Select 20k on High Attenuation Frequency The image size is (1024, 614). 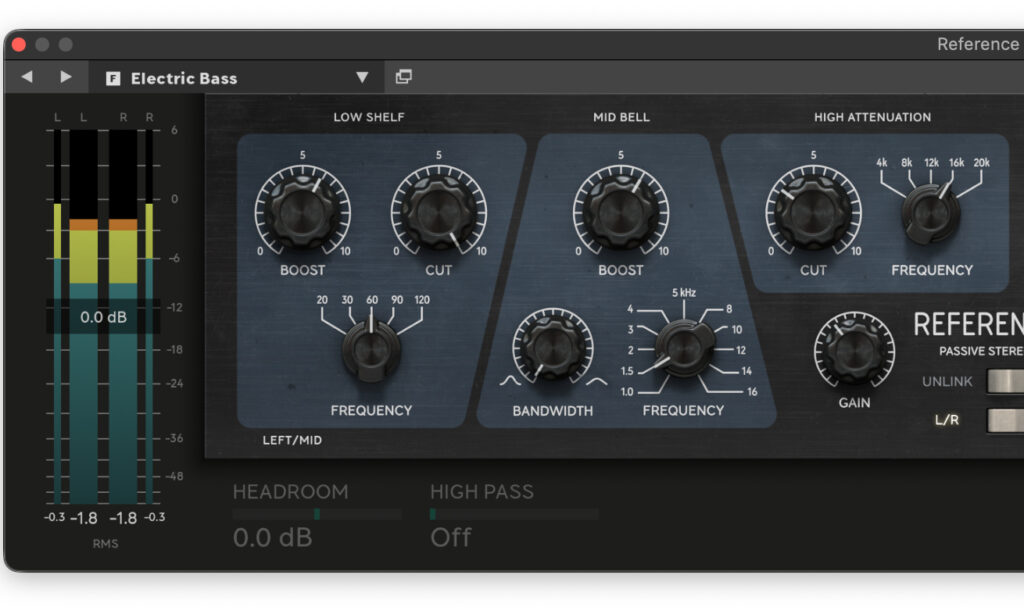tap(982, 163)
